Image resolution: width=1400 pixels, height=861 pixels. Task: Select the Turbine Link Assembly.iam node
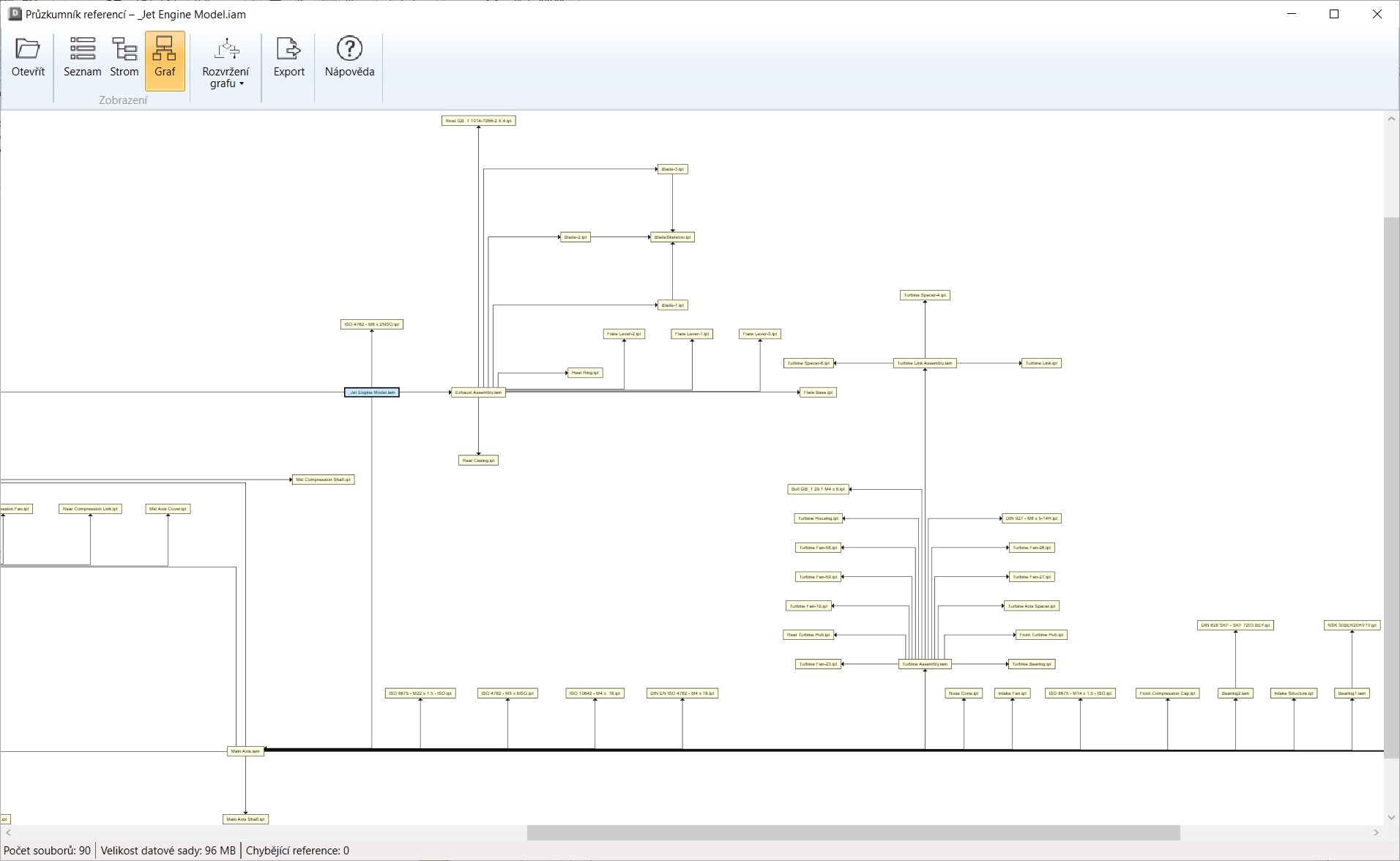click(925, 363)
